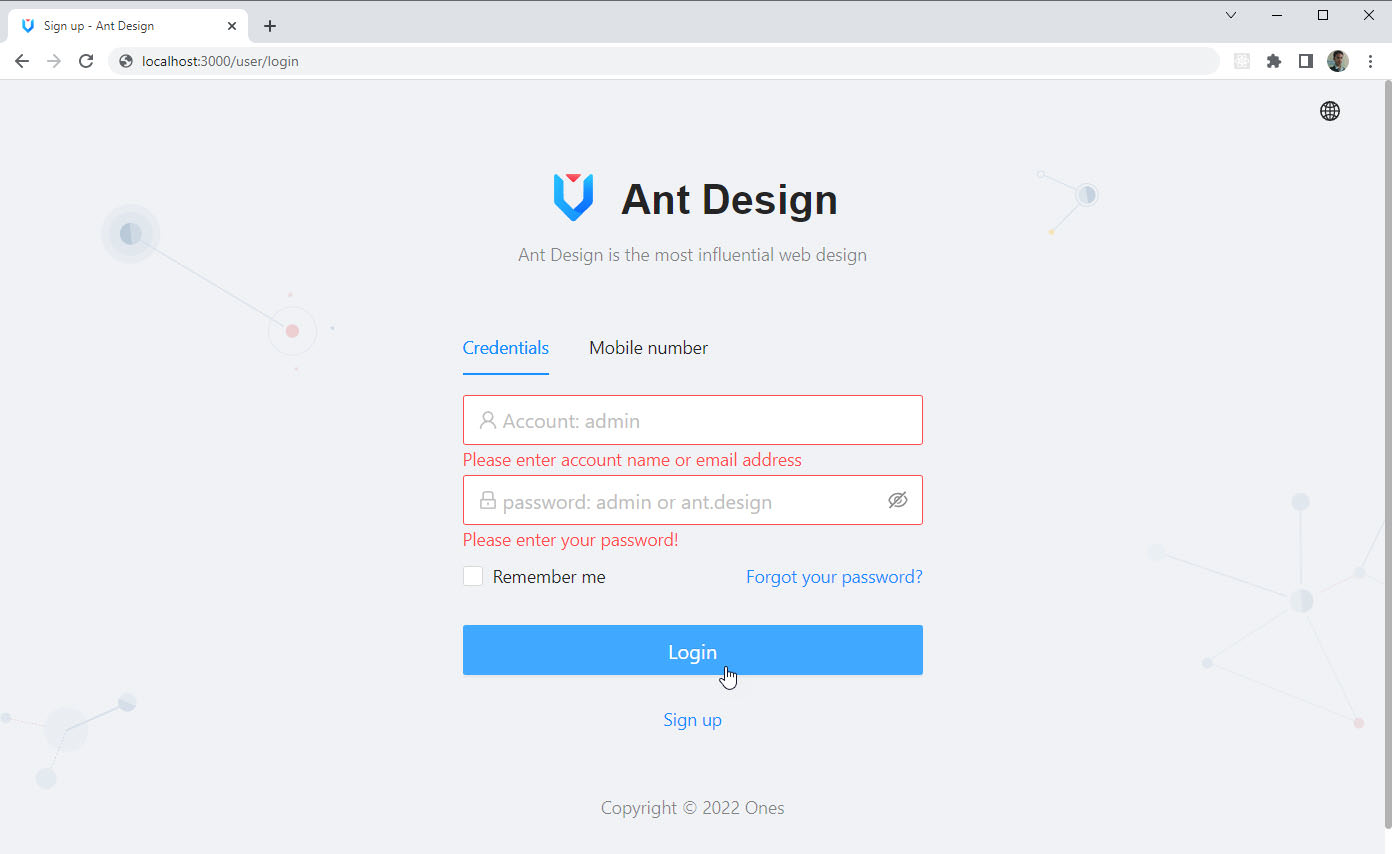
Task: Enable the Remember me checkbox
Action: pos(473,576)
